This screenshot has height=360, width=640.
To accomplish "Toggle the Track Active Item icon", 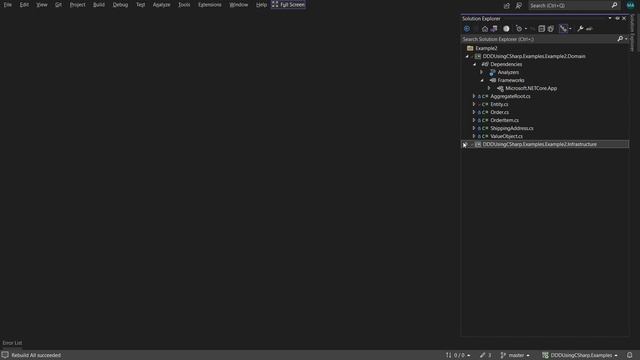I will (563, 29).
